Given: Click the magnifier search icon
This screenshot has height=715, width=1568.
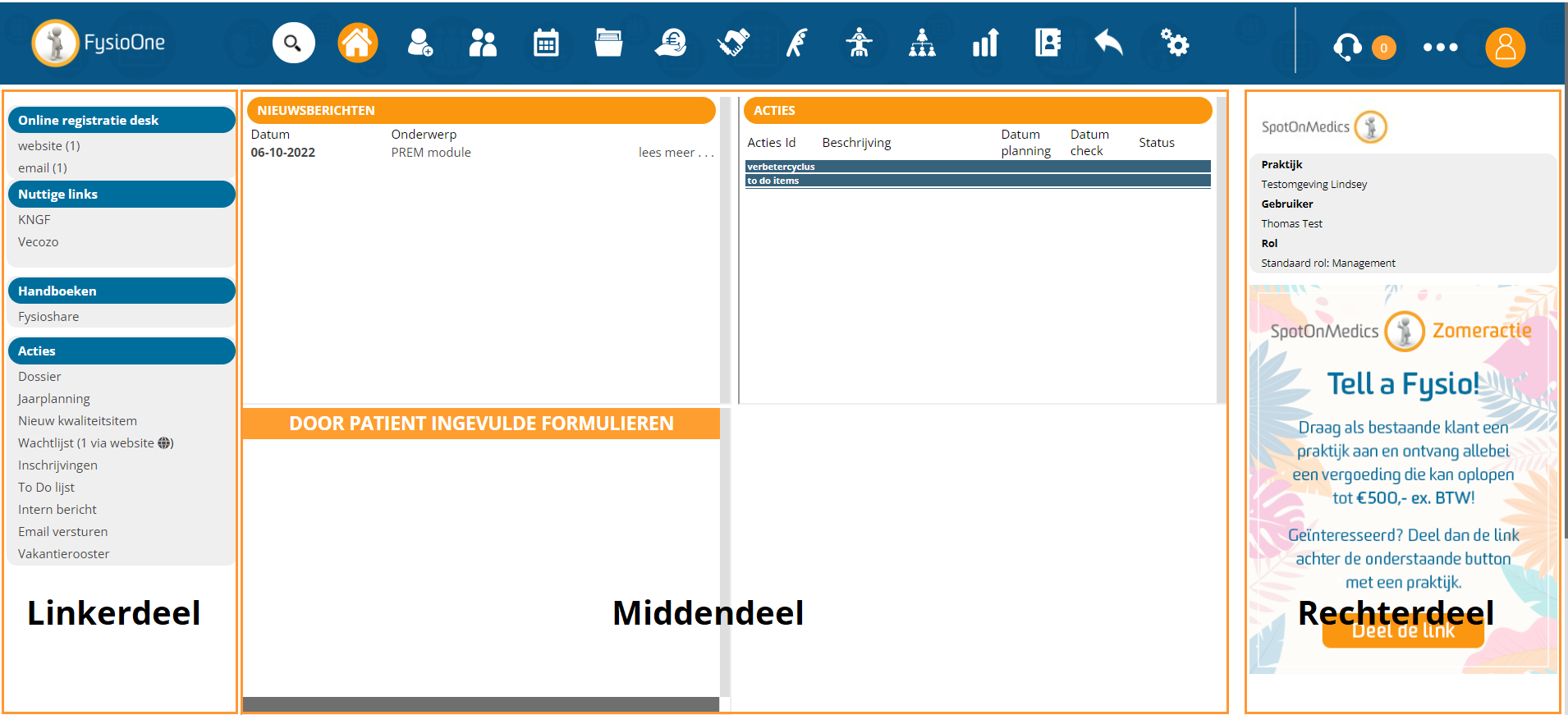Looking at the screenshot, I should (293, 44).
